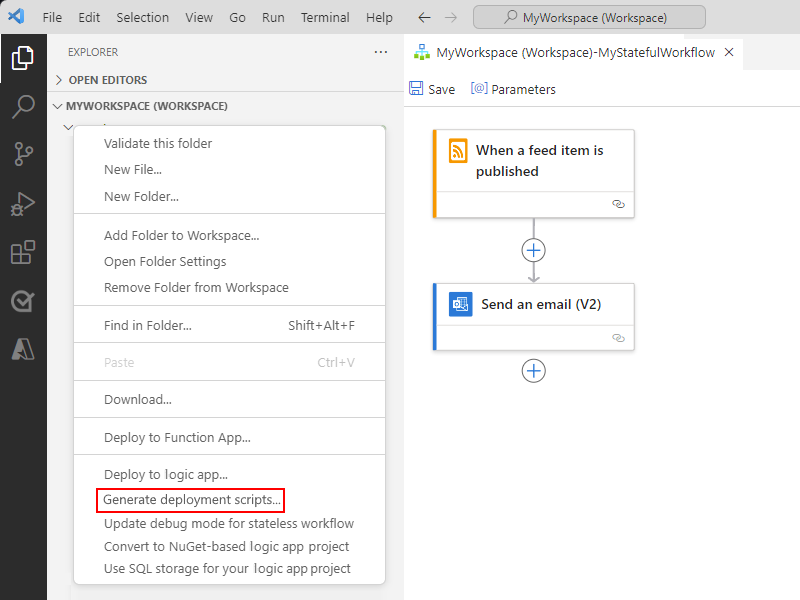Screen dimensions: 800x600
Task: Open the Explorer more actions menu
Action: [380, 52]
